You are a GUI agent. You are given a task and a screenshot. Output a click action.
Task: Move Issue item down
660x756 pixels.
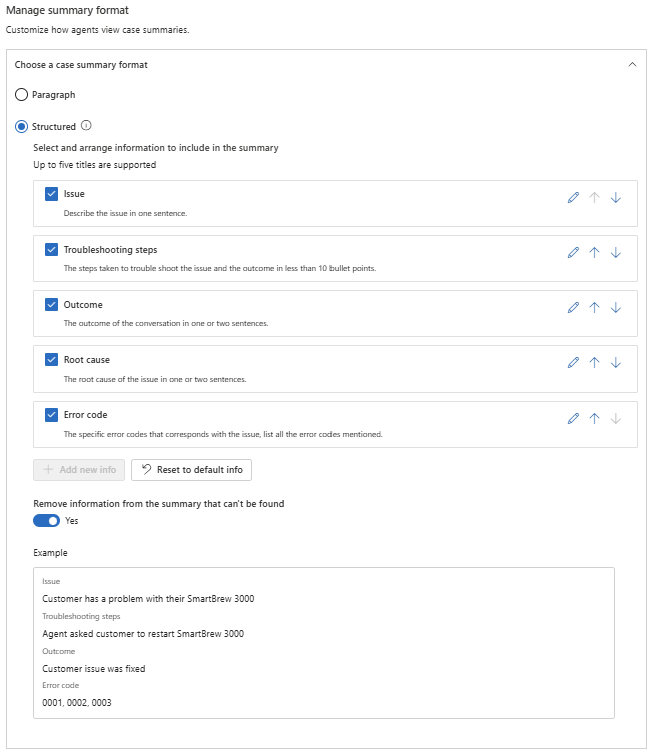click(615, 198)
